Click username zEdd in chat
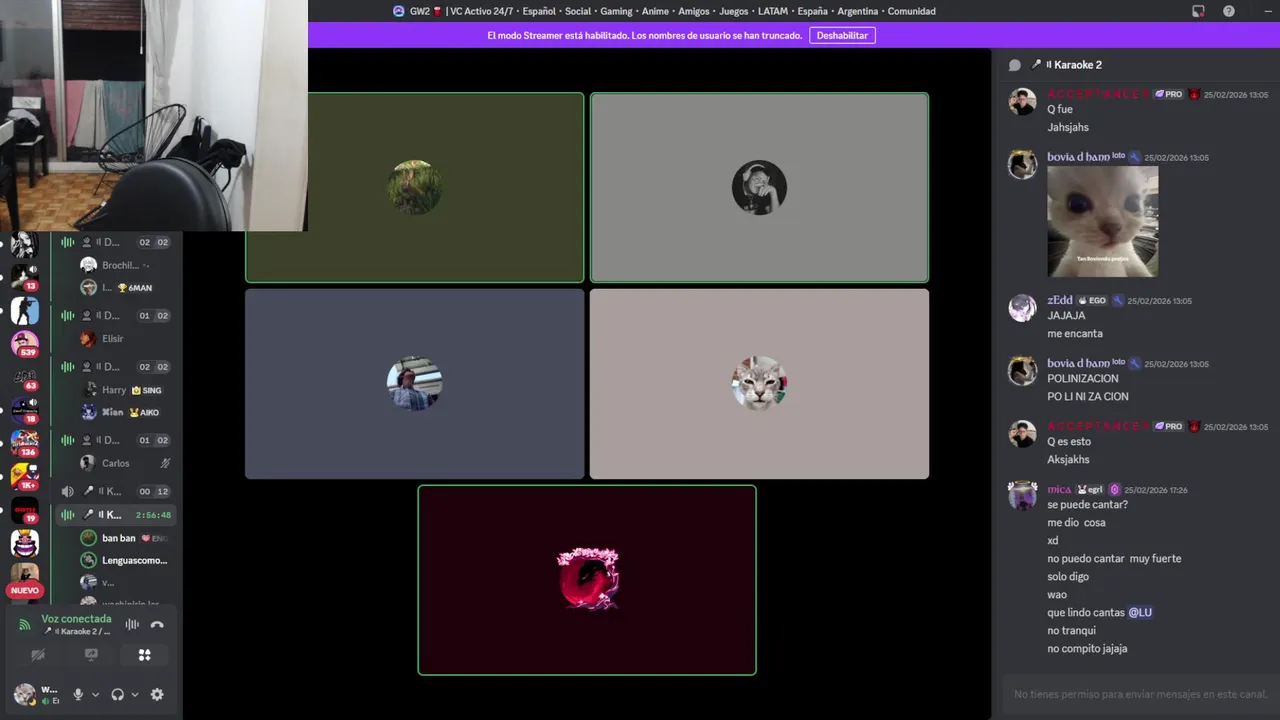The height and width of the screenshot is (720, 1280). pyautogui.click(x=1059, y=300)
